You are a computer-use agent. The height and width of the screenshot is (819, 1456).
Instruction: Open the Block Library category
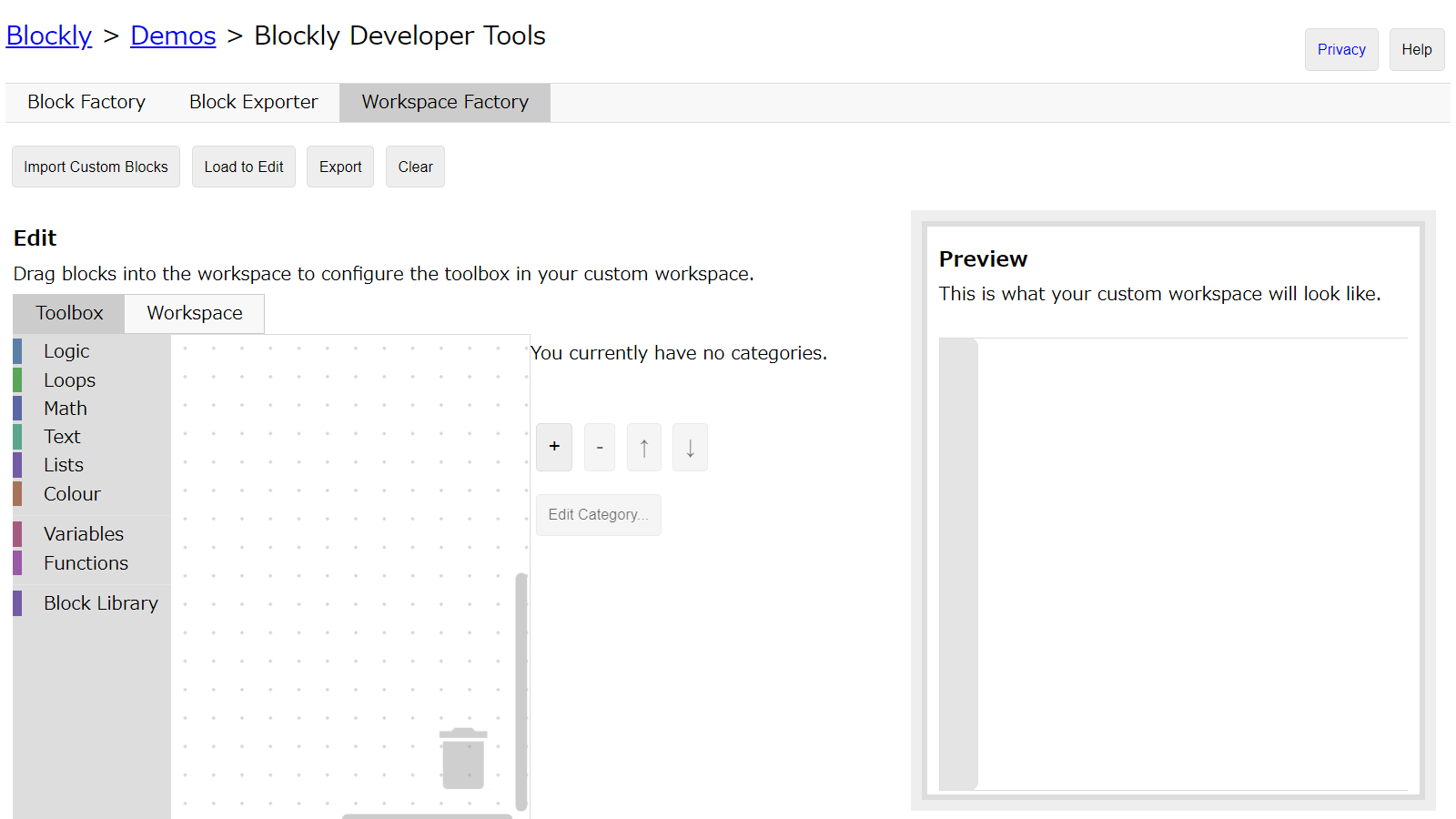pos(100,603)
